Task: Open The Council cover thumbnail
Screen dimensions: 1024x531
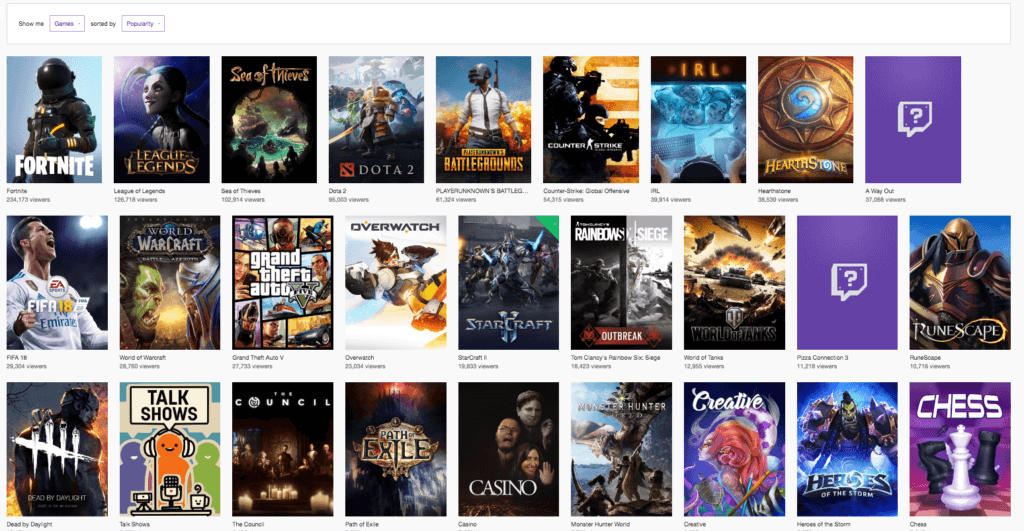Action: point(283,449)
